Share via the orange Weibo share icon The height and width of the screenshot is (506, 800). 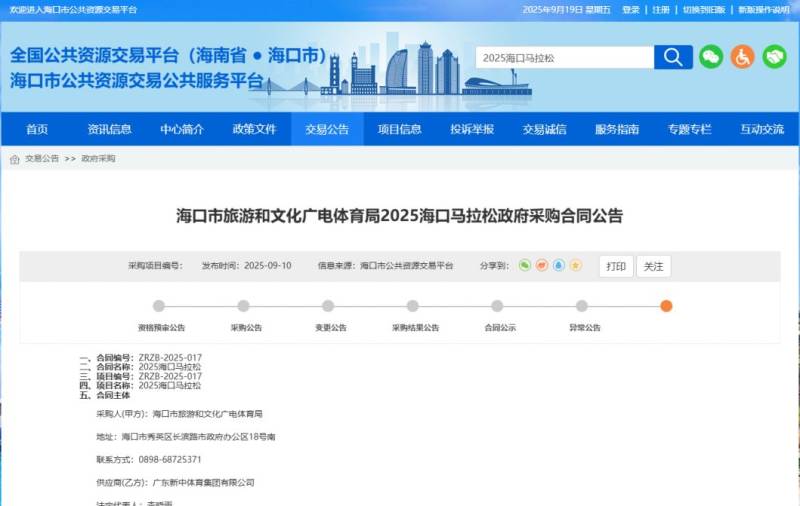pyautogui.click(x=542, y=265)
